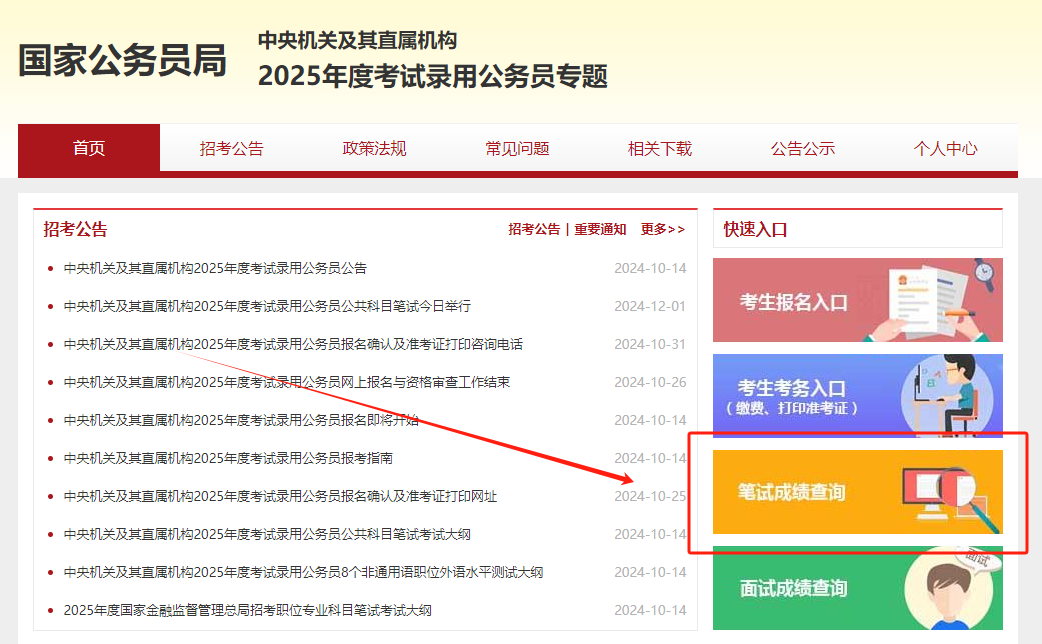The image size is (1042, 644).
Task: Open 公共科目笔试考试大纲 announcement
Action: [x=267, y=534]
